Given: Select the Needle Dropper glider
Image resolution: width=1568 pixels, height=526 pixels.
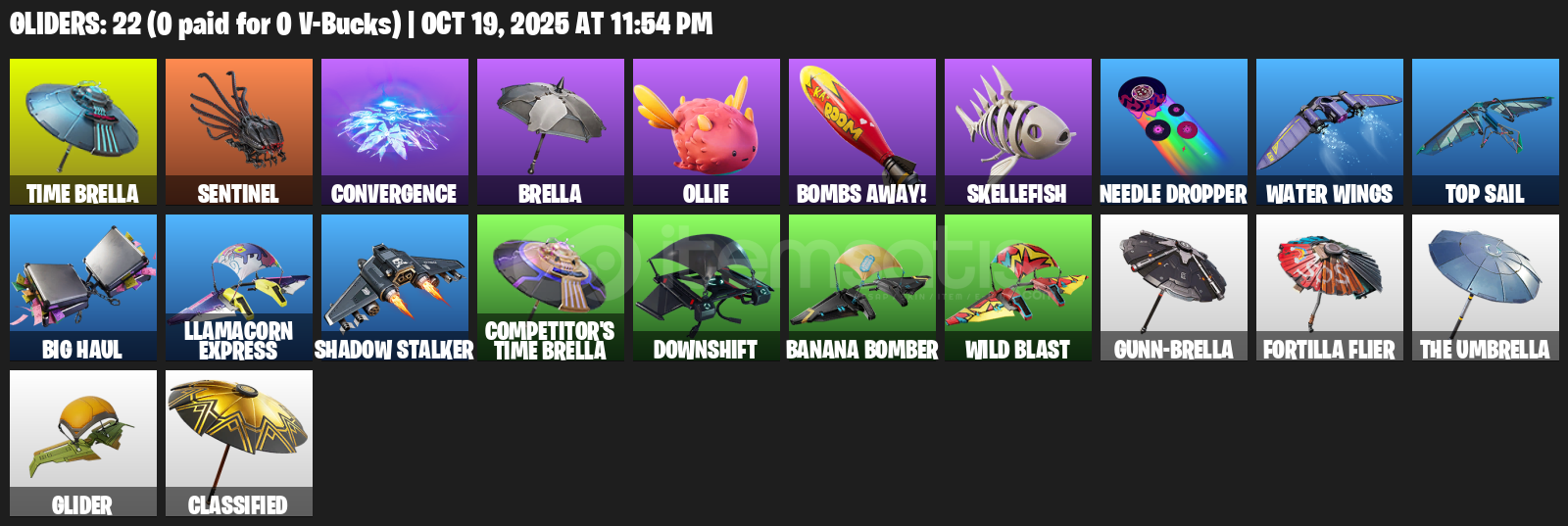Looking at the screenshot, I should (1174, 132).
